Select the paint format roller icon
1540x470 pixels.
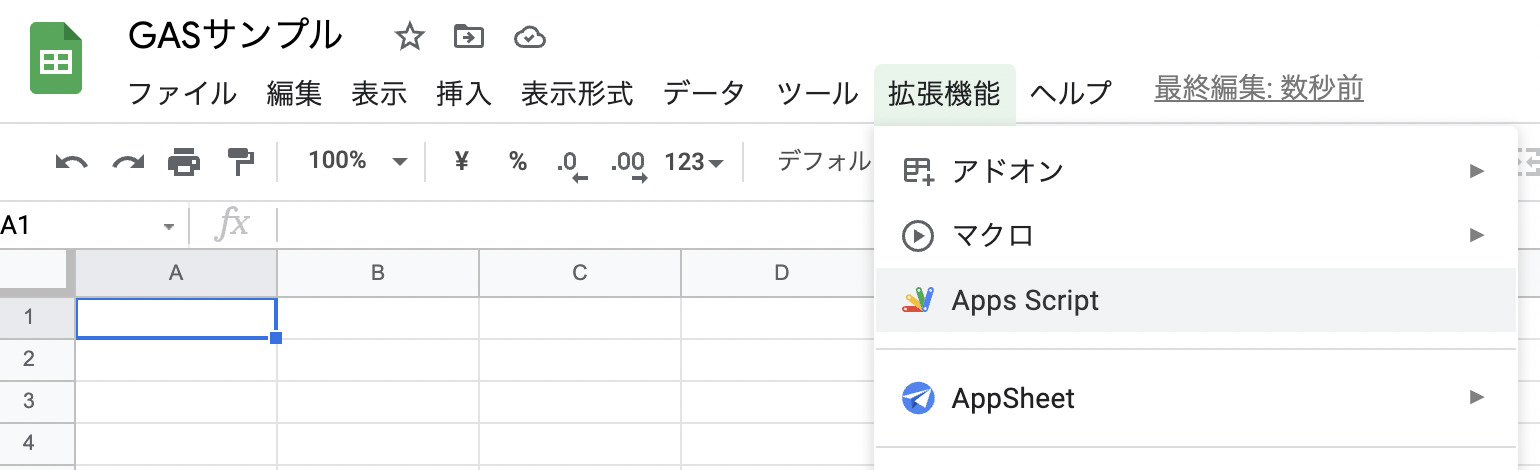tap(240, 161)
